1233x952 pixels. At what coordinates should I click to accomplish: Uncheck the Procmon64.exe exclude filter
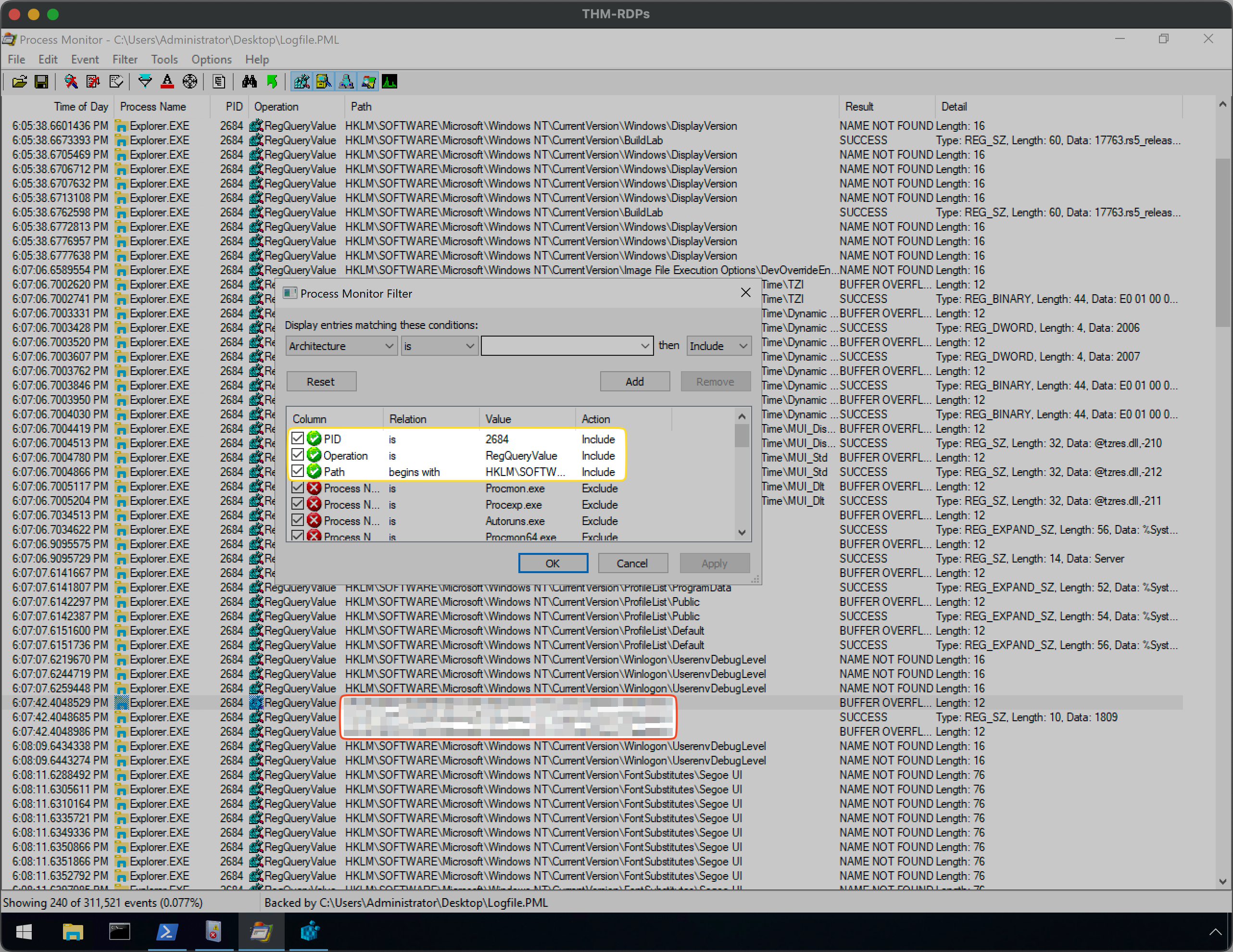pos(298,536)
